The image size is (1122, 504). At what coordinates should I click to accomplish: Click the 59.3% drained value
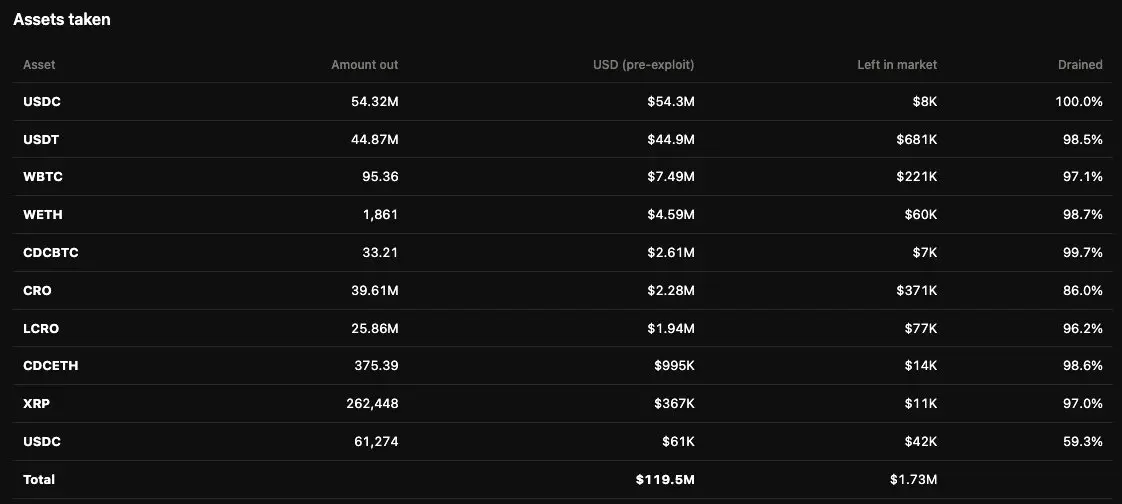1083,441
